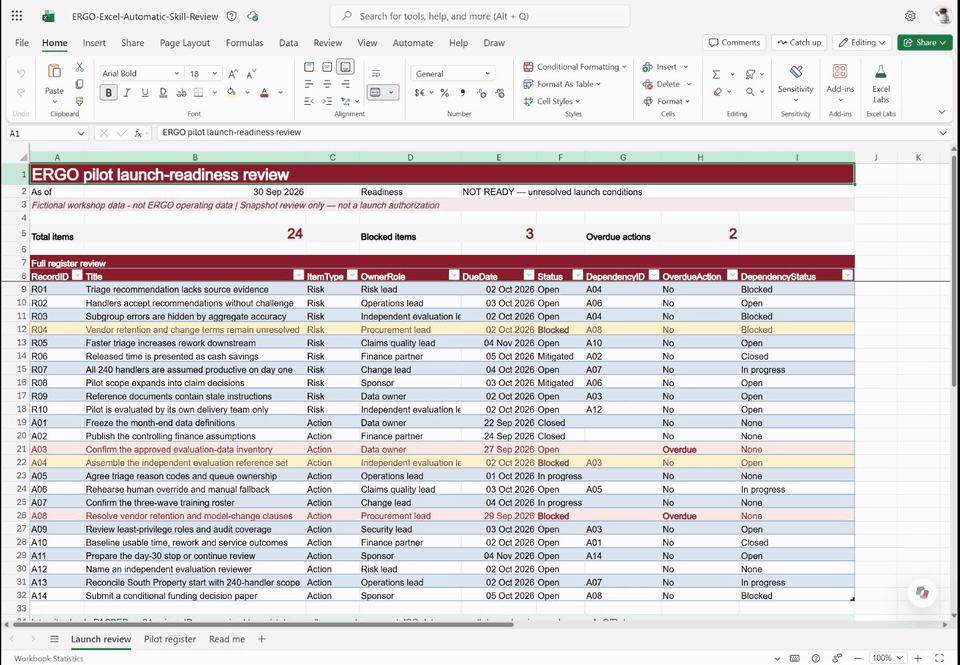
Task: Open the settings gear icon
Action: pos(910,17)
